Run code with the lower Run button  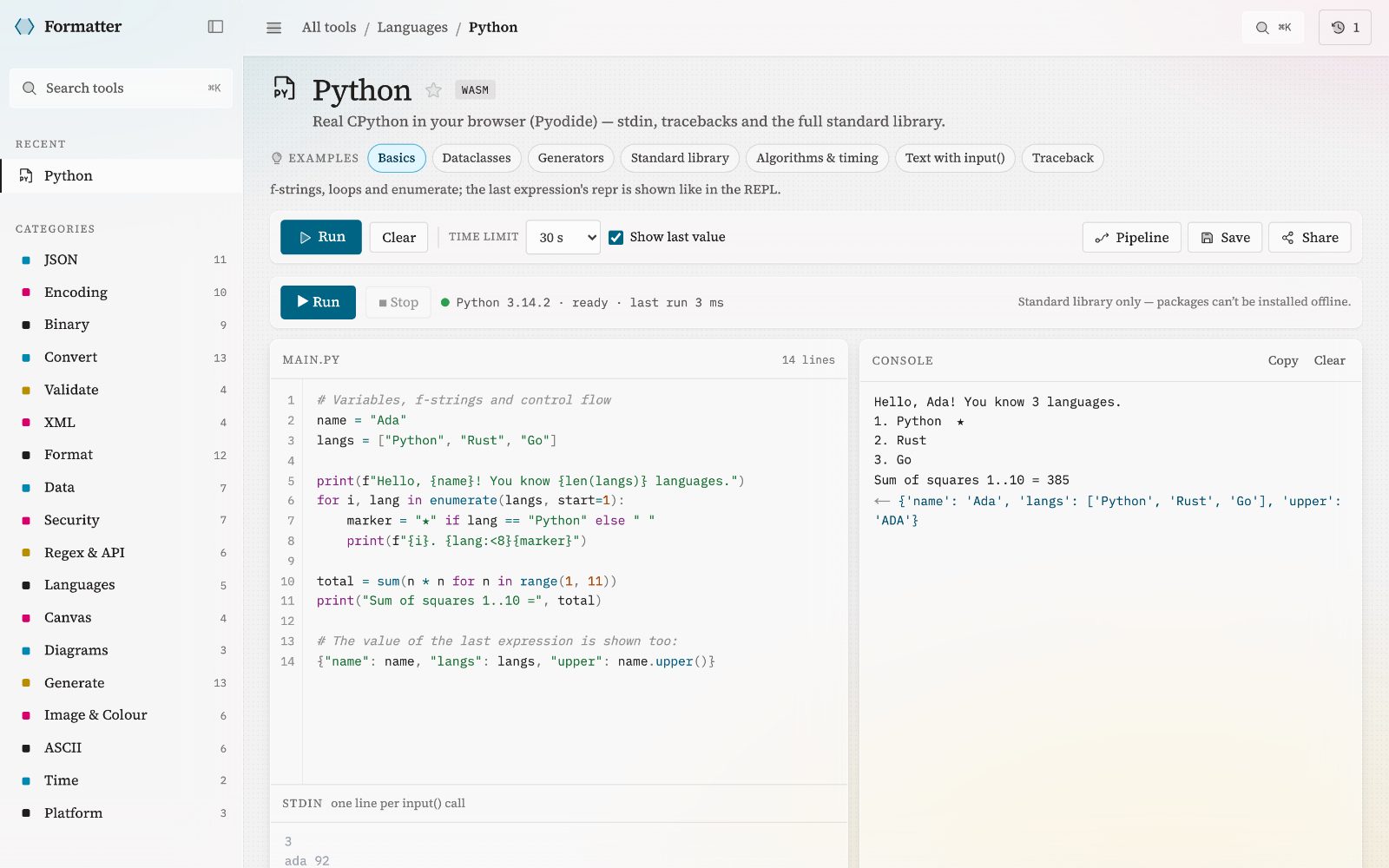click(x=318, y=302)
